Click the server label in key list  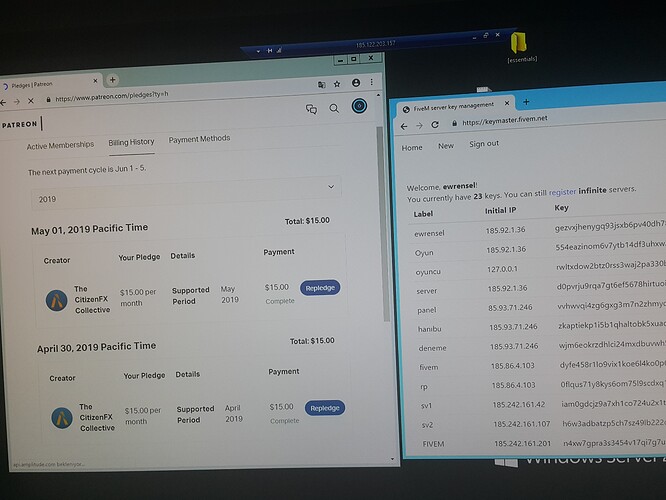pyautogui.click(x=427, y=291)
